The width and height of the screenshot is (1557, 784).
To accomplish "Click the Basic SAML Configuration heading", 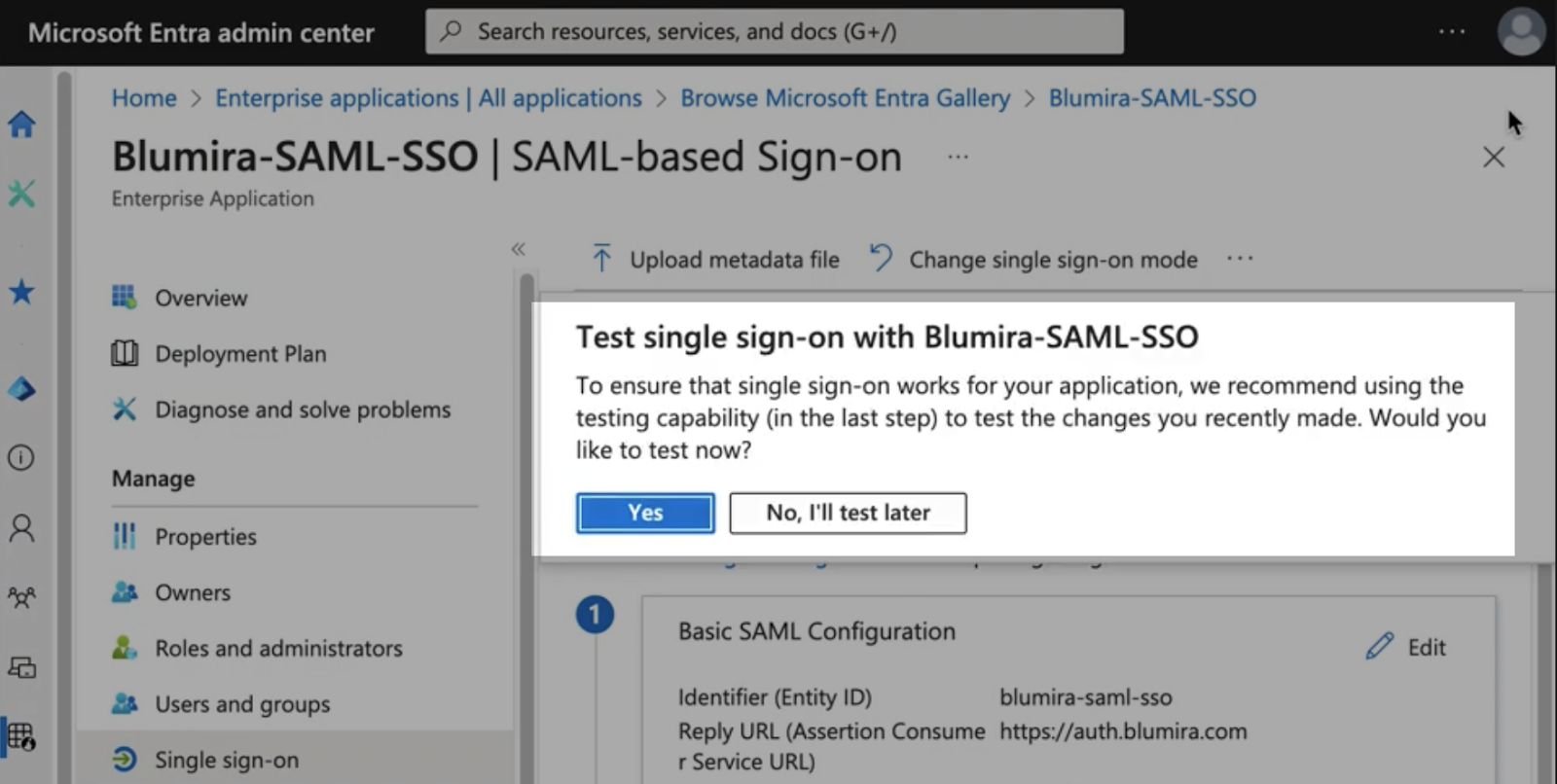I will point(816,632).
